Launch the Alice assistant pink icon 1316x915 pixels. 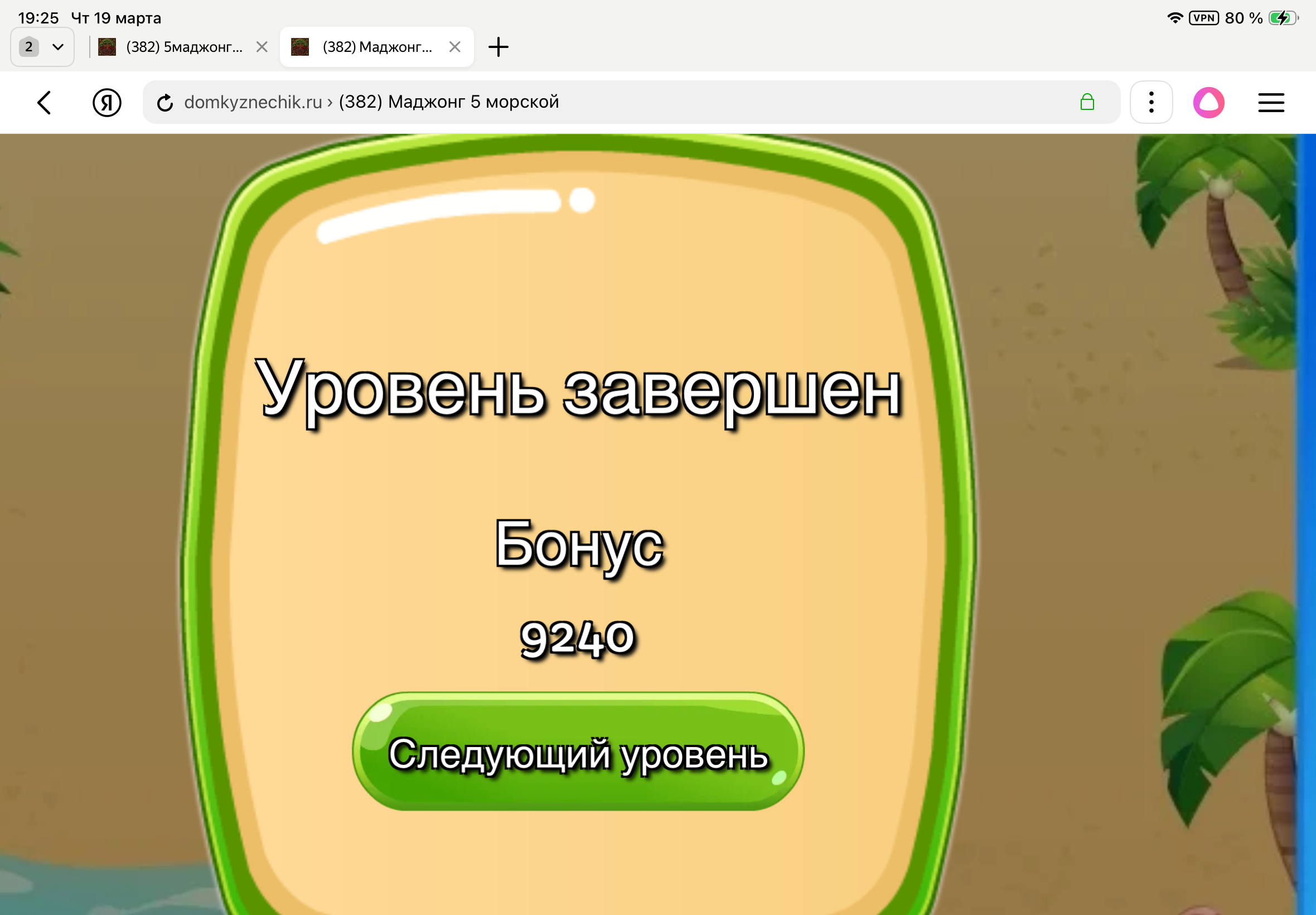click(1209, 103)
